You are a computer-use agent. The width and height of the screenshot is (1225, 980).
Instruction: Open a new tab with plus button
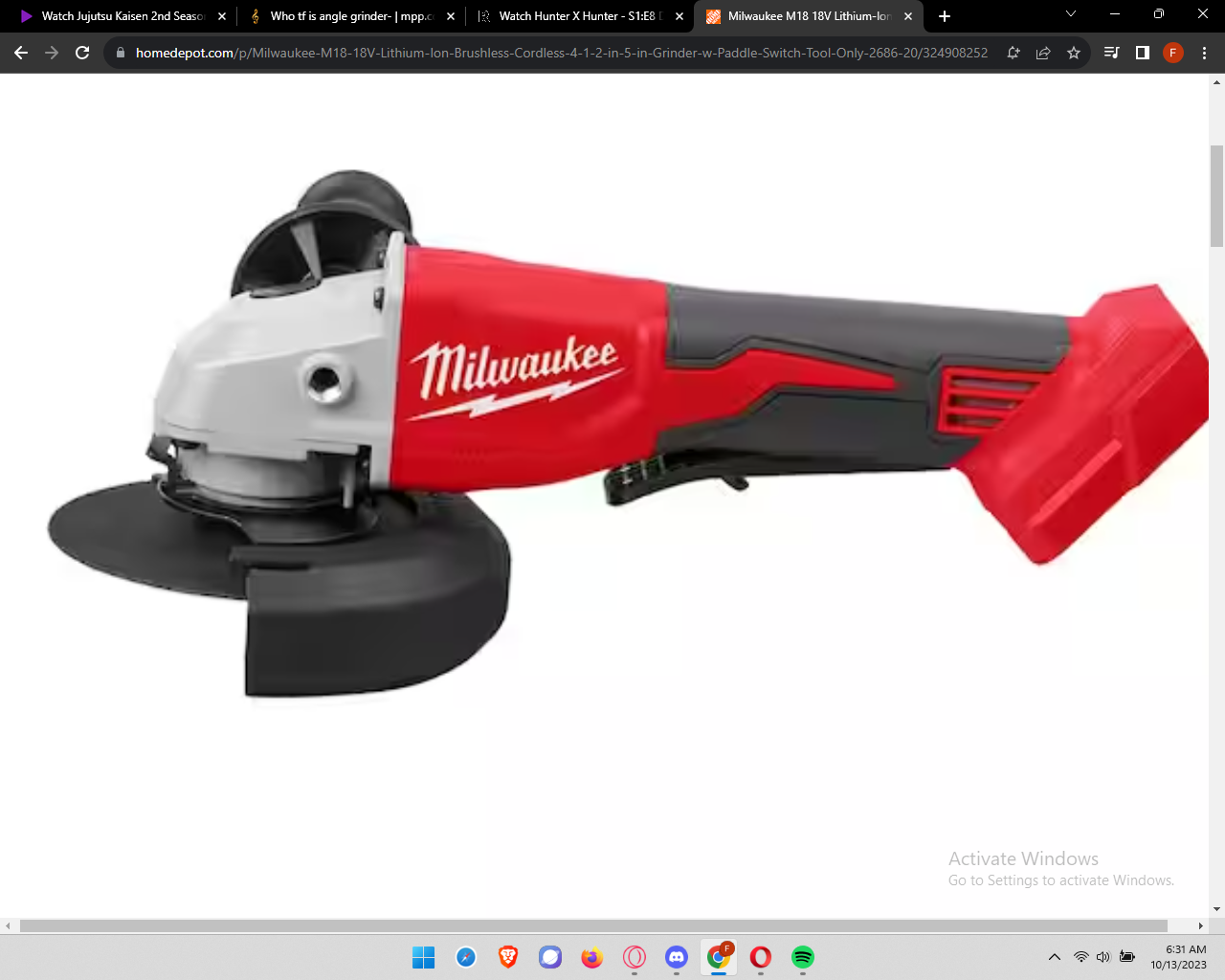coord(945,16)
